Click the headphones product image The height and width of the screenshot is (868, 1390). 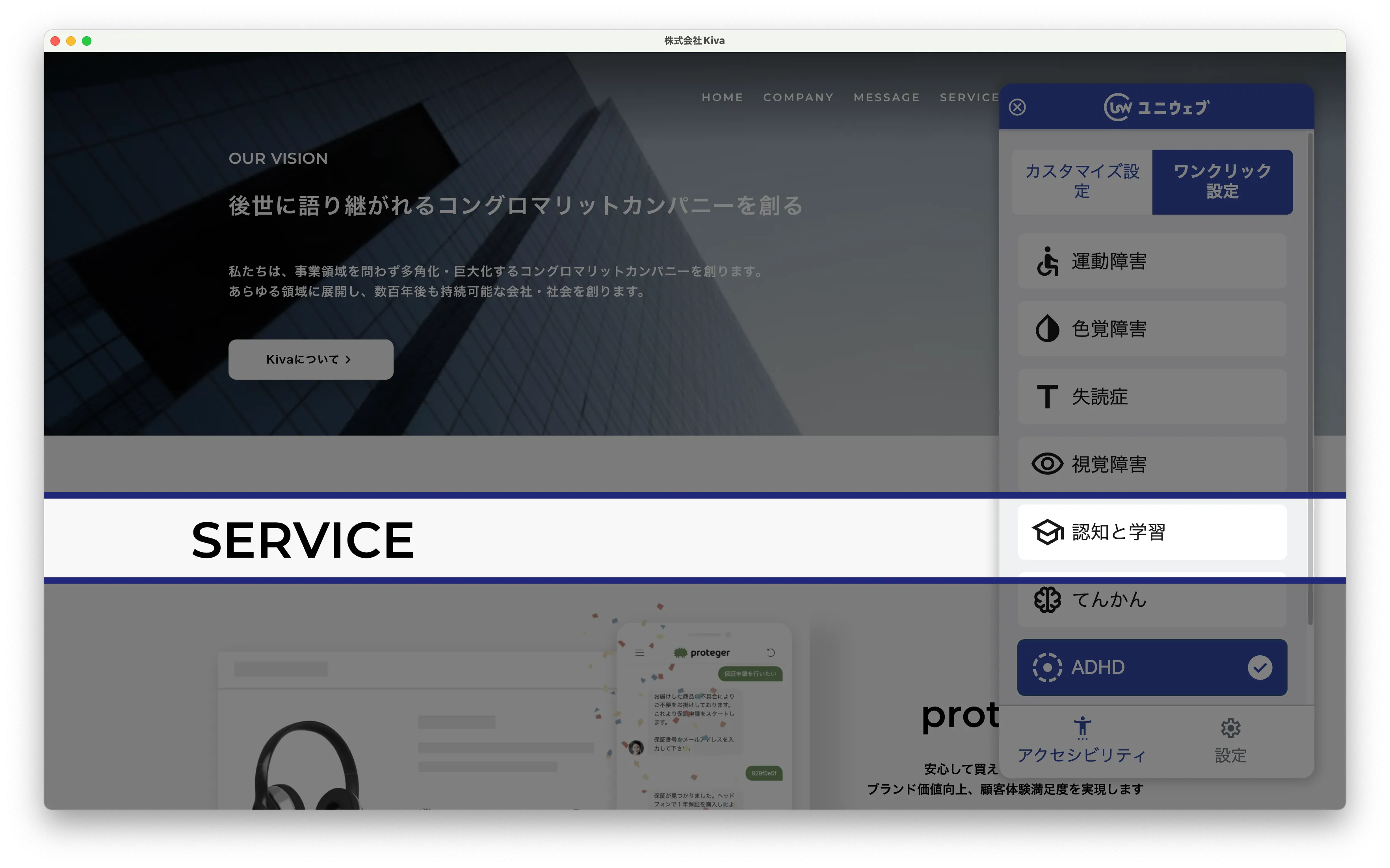tap(307, 765)
